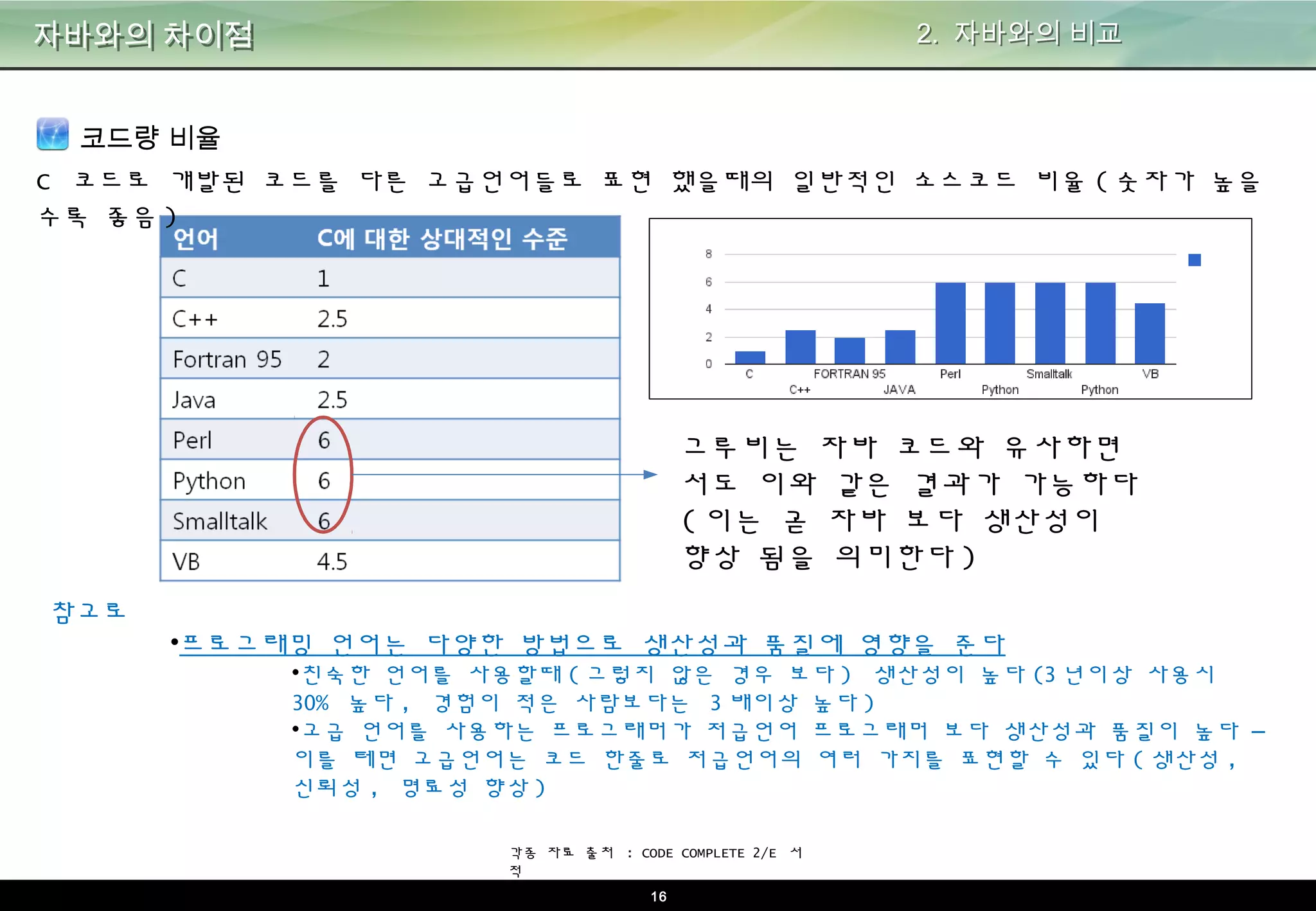Click the Python row label in the table
The image size is (1316, 911).
tap(209, 481)
